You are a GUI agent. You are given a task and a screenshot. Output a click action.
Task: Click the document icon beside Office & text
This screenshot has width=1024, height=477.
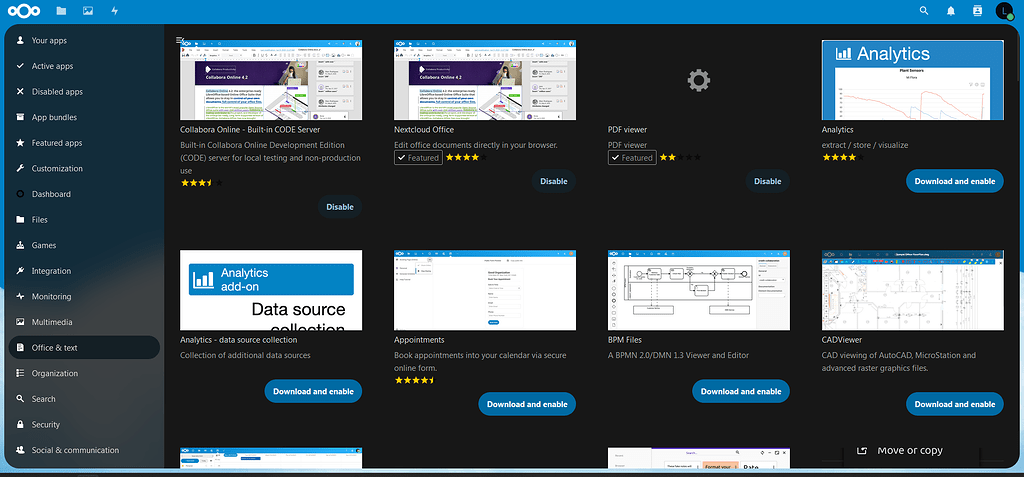(x=20, y=348)
